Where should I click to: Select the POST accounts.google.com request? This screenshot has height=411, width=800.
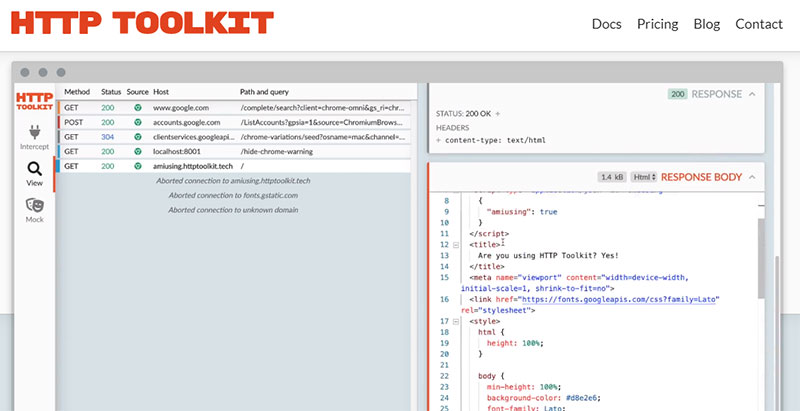coord(235,122)
